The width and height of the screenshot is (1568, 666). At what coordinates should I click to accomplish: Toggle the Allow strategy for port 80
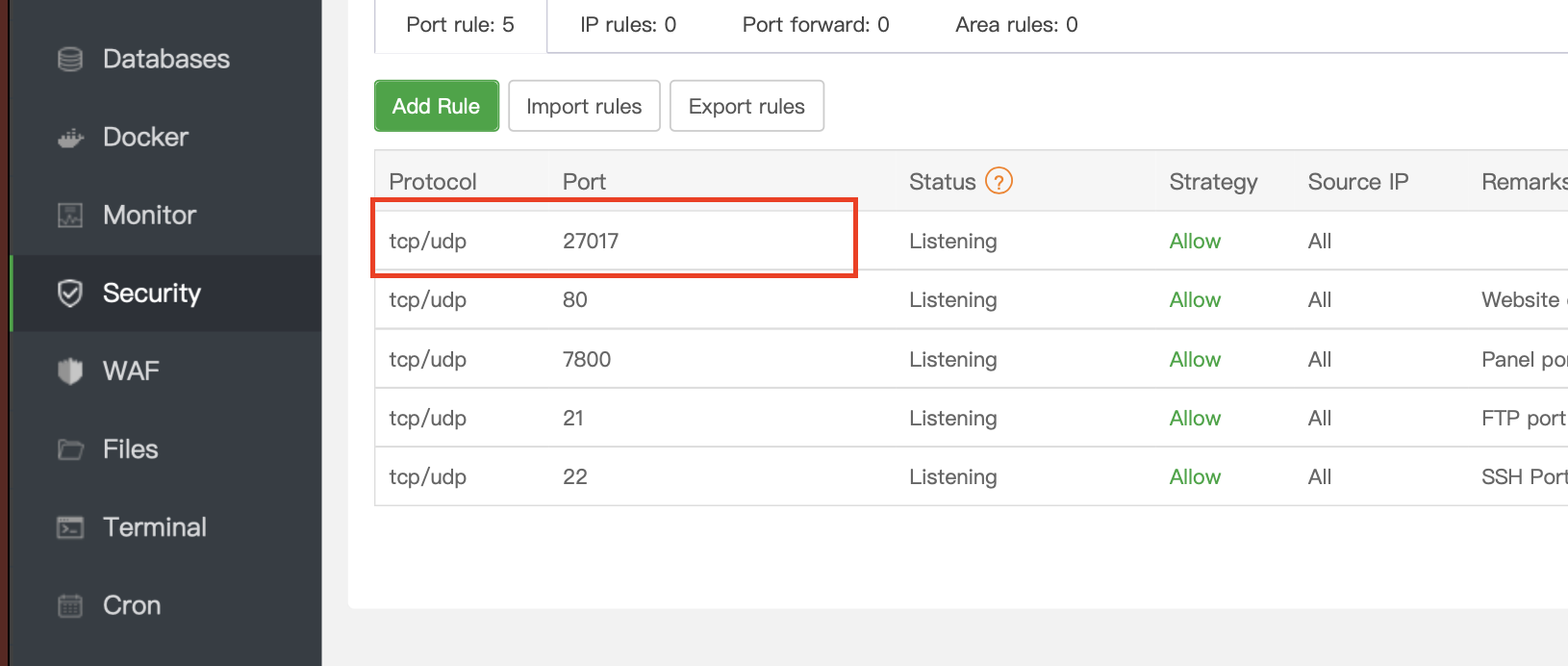point(1195,300)
